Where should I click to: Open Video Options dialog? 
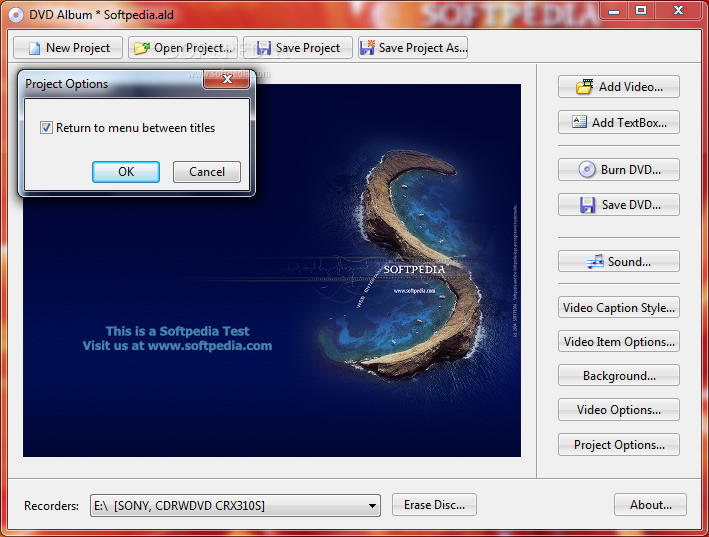point(619,410)
